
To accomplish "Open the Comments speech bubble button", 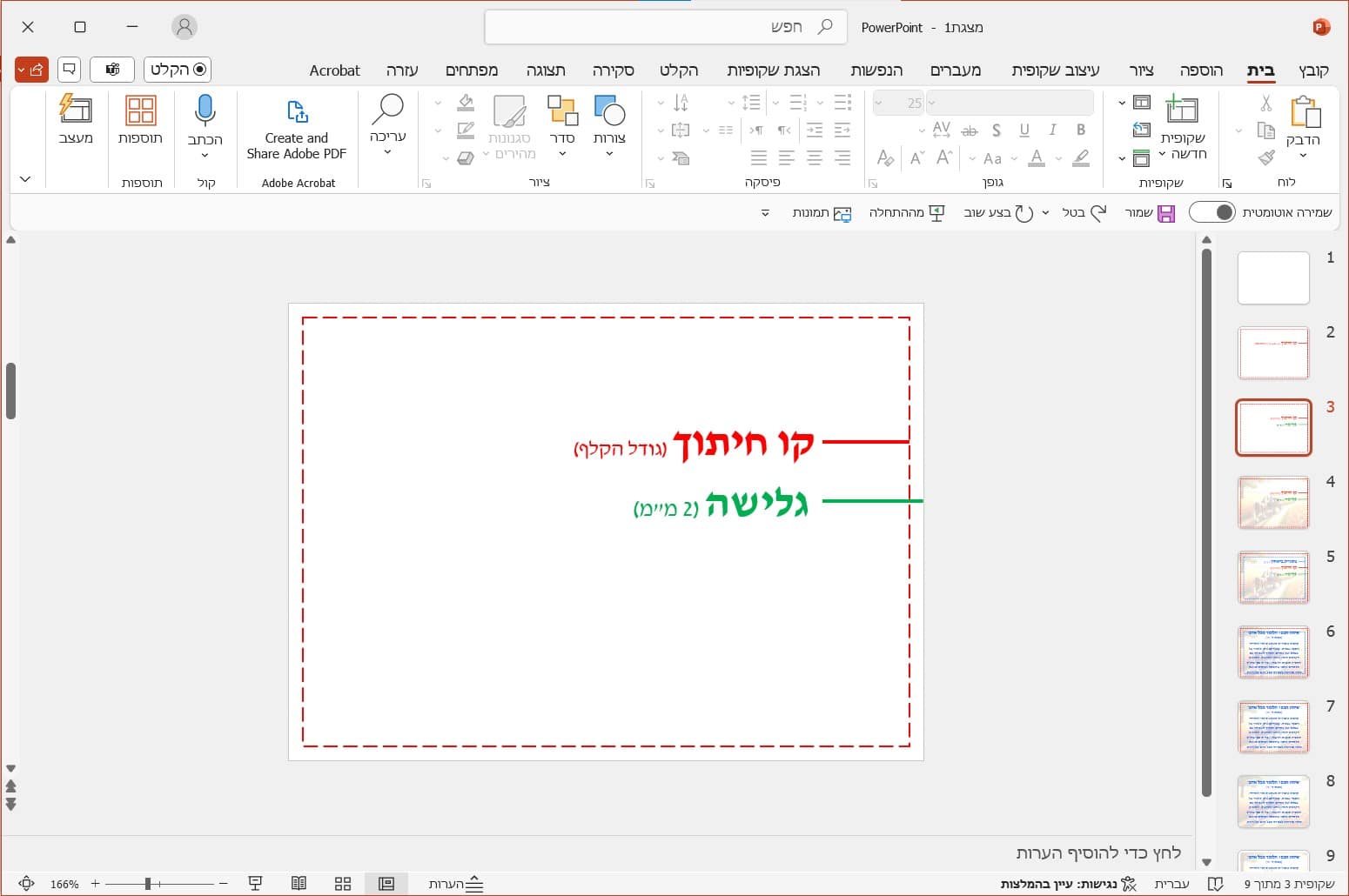I will pos(69,70).
